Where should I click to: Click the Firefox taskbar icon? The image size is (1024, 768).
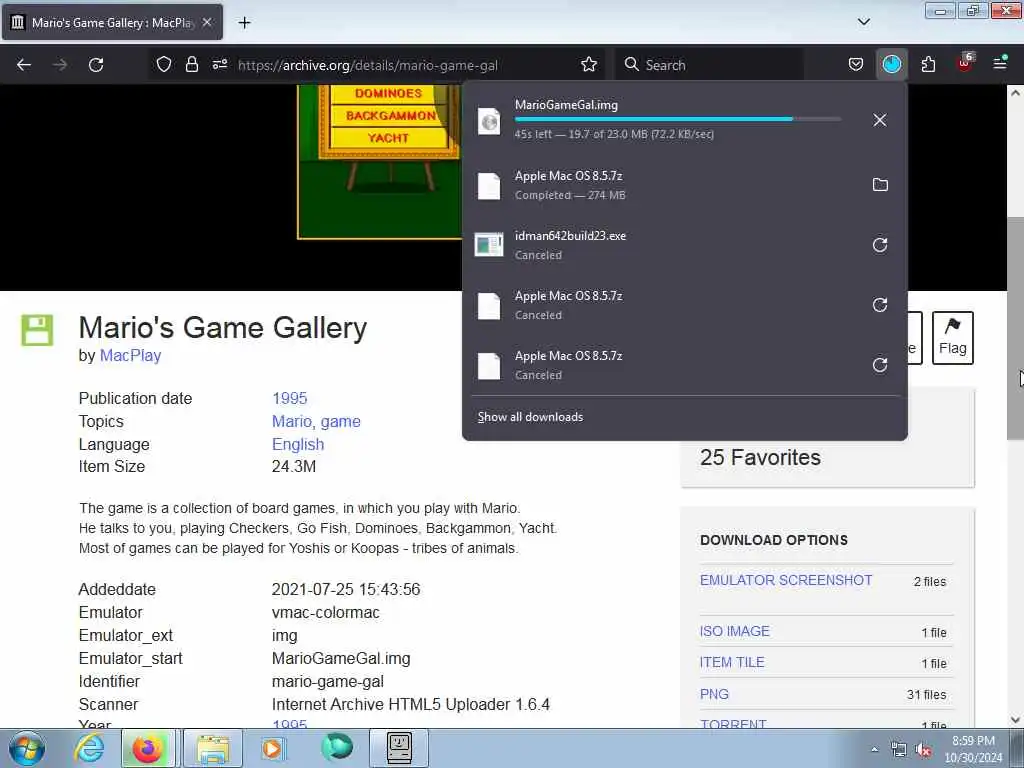point(148,748)
